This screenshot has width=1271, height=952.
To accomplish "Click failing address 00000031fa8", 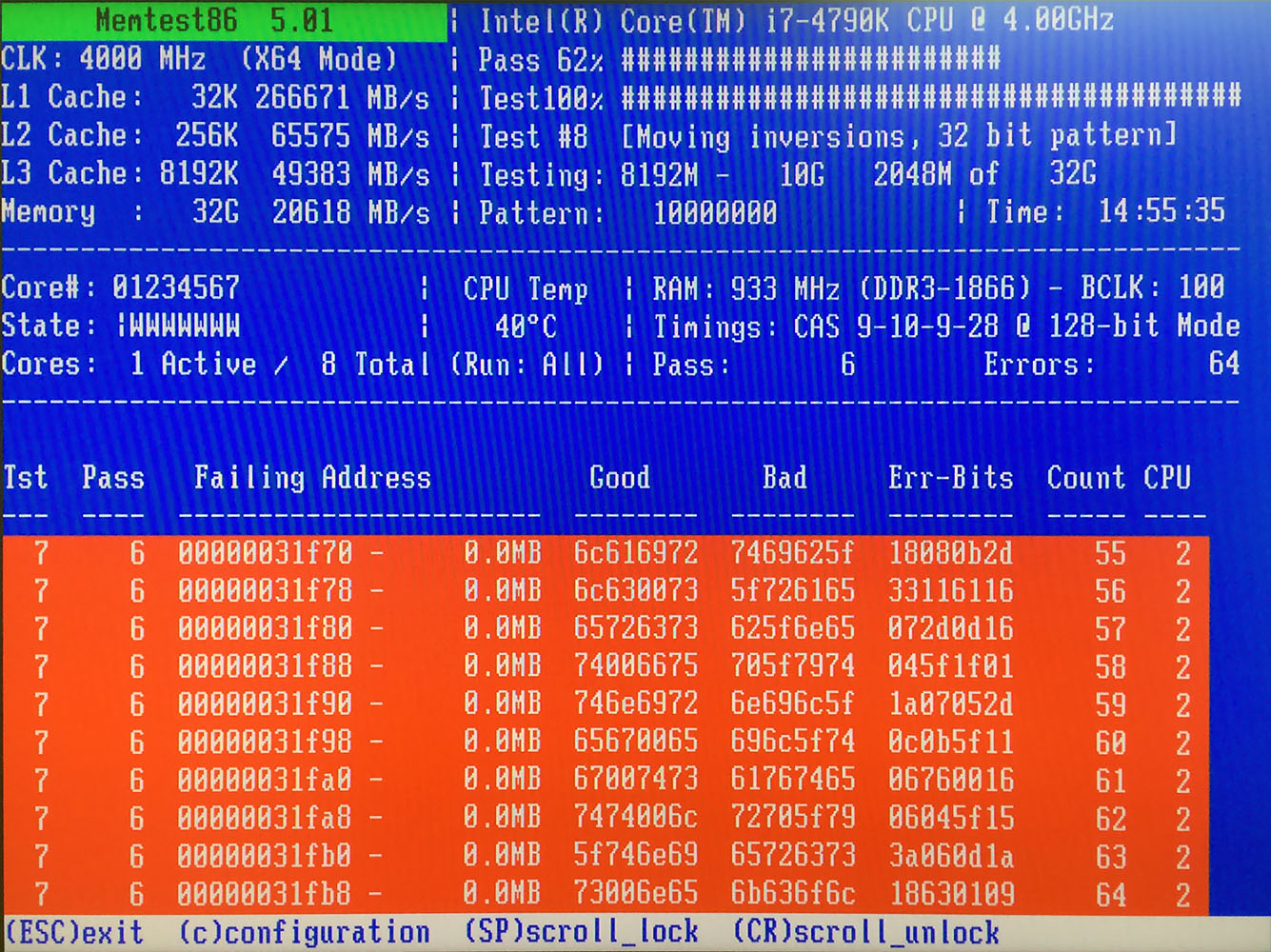I will pyautogui.click(x=265, y=817).
